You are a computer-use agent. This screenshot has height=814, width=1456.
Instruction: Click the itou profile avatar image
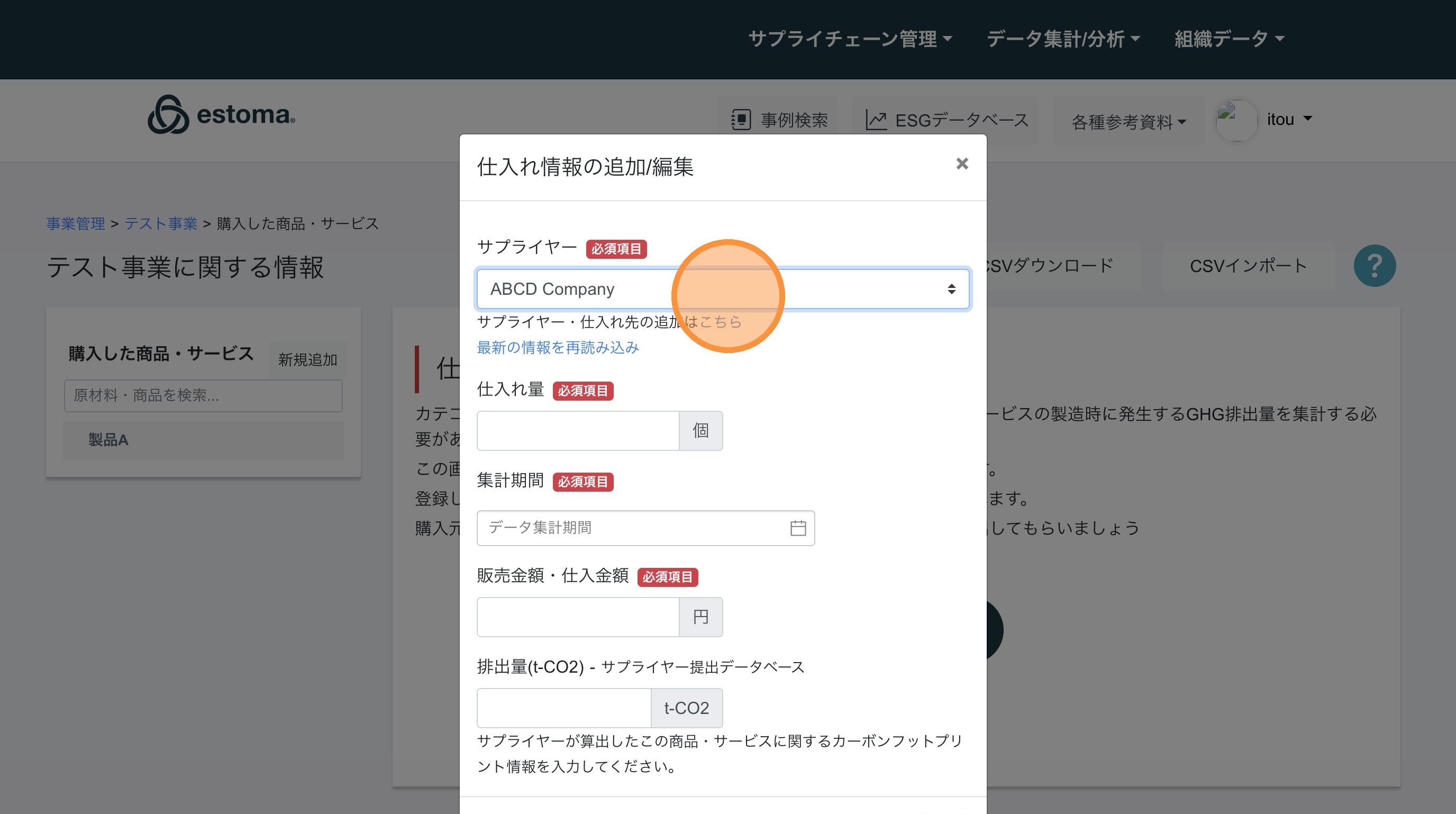click(1235, 120)
